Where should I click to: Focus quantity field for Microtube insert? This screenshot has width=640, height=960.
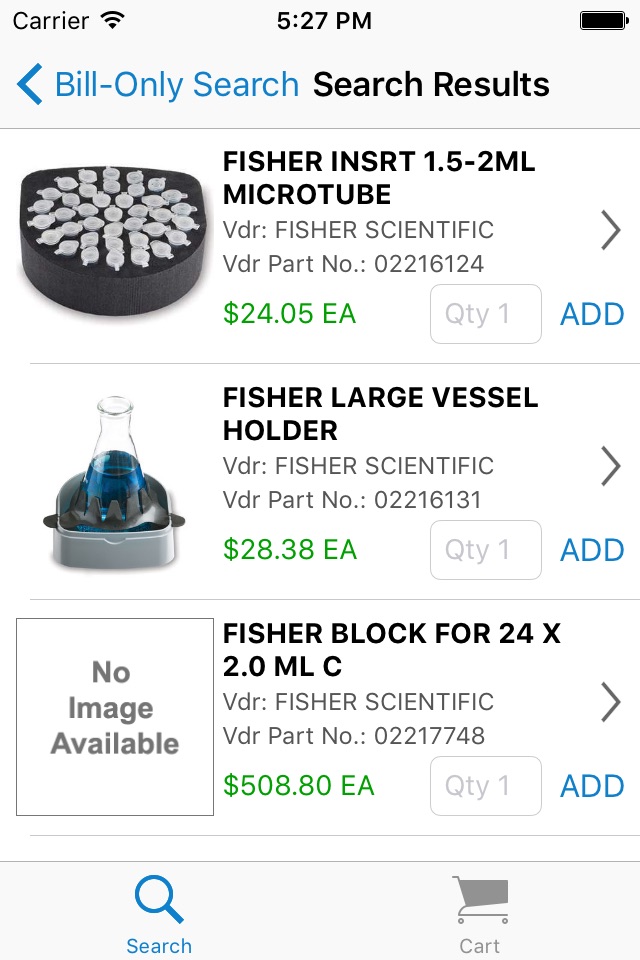(x=486, y=314)
